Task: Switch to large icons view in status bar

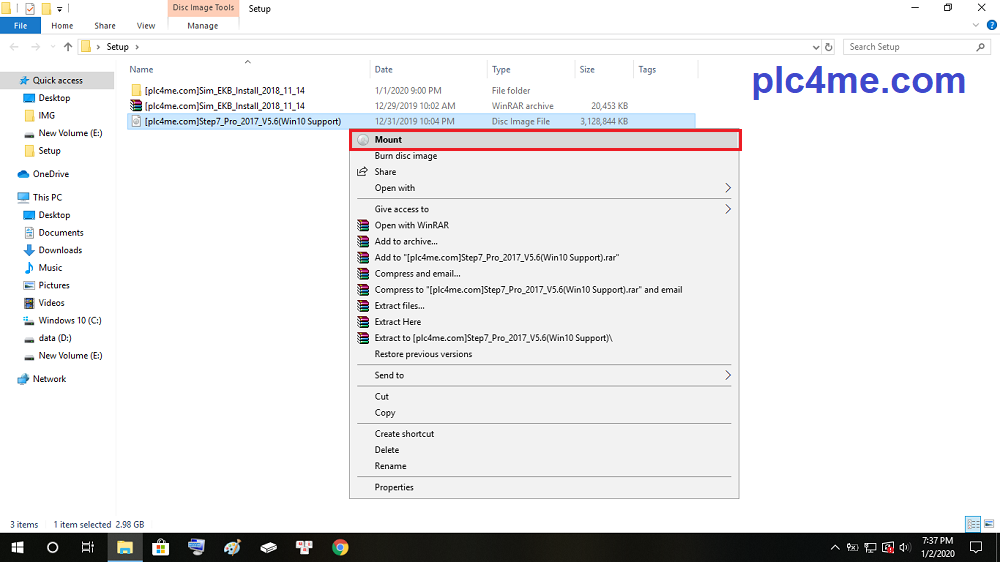Action: coord(989,524)
